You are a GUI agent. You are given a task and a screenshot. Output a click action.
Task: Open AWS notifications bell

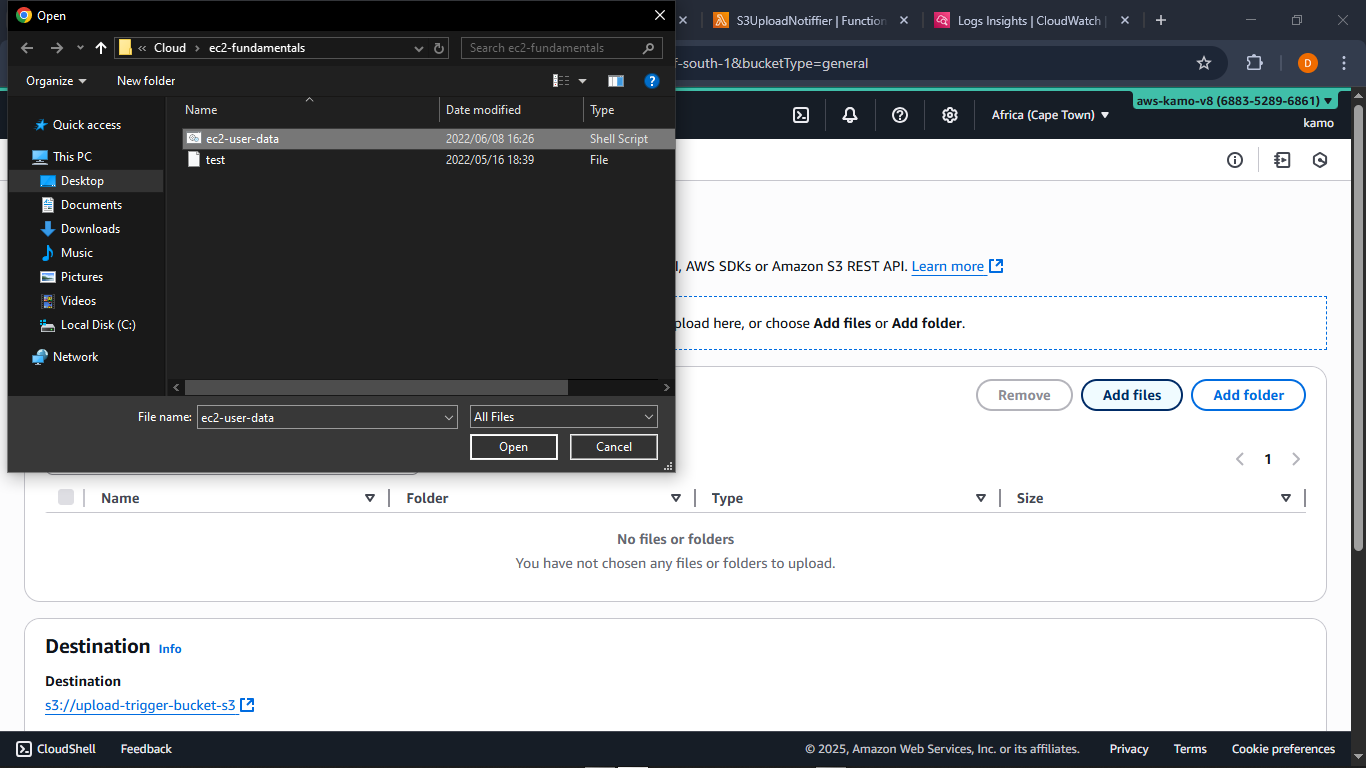click(x=850, y=115)
